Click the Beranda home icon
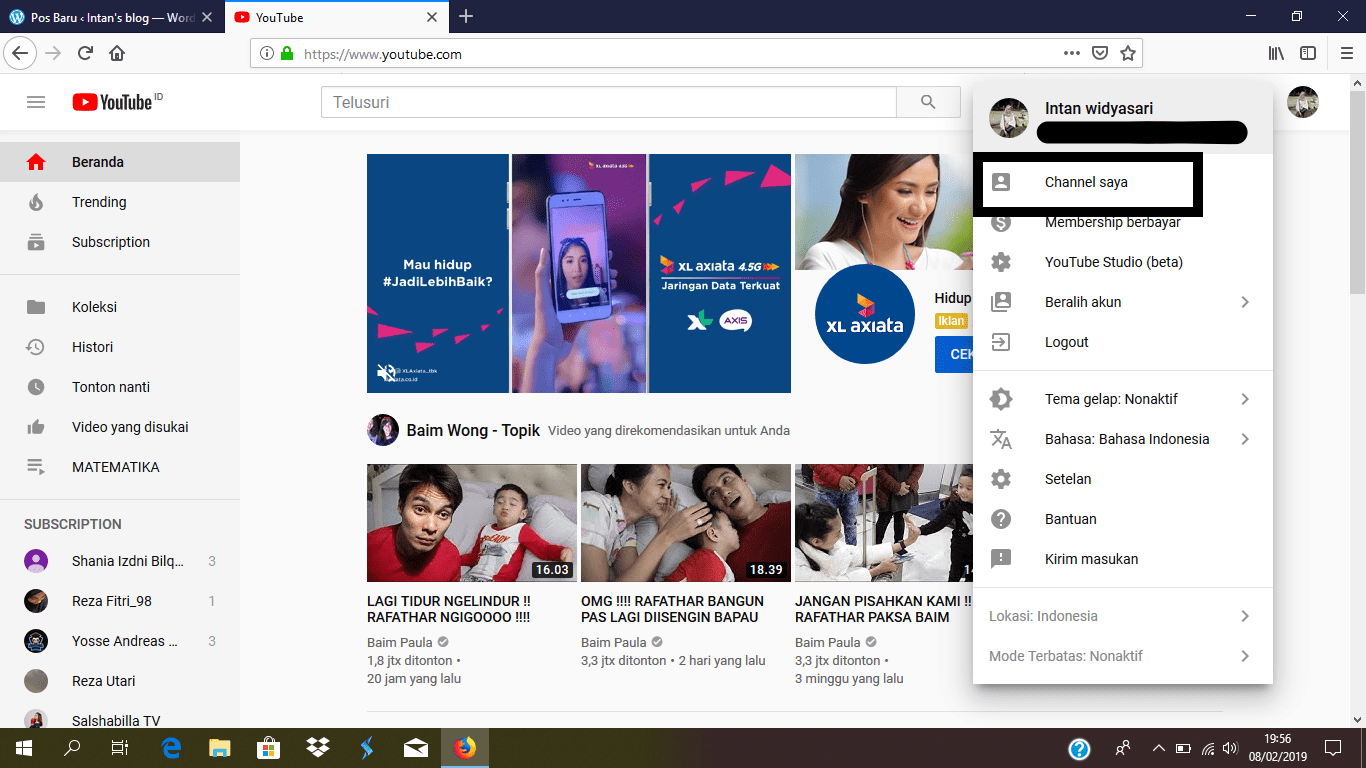 click(36, 162)
